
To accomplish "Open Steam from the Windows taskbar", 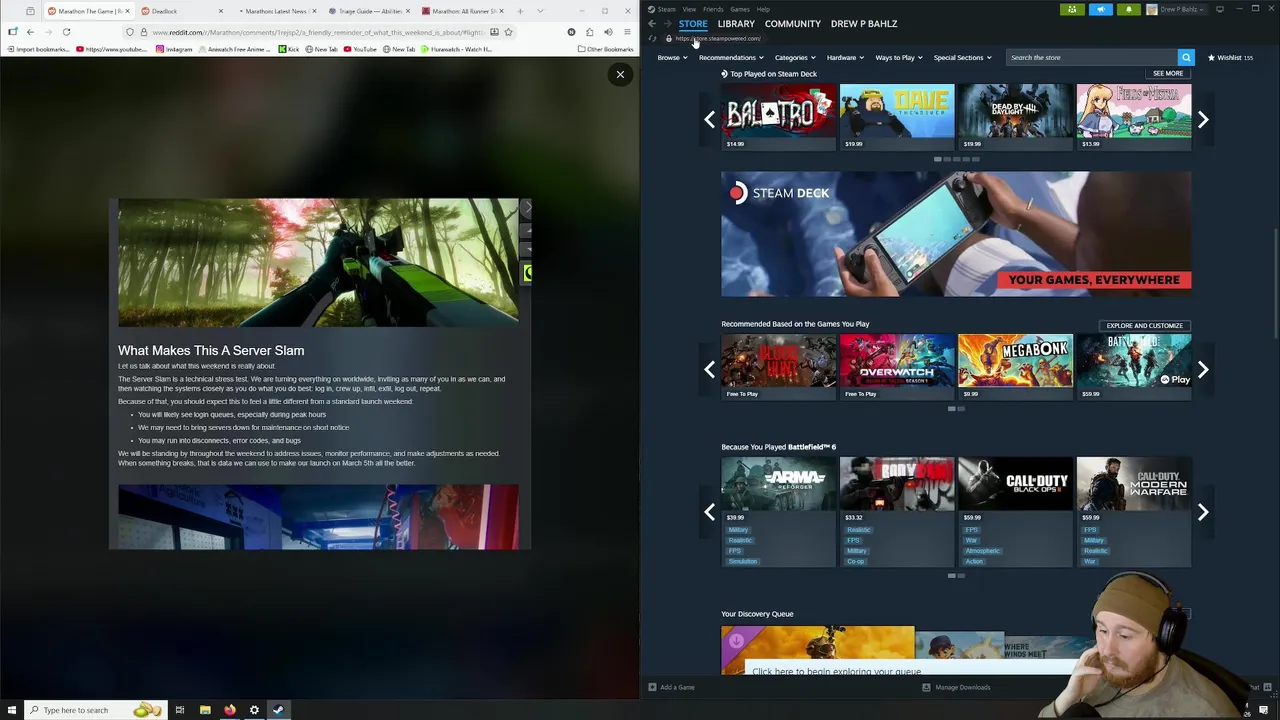I will (278, 710).
